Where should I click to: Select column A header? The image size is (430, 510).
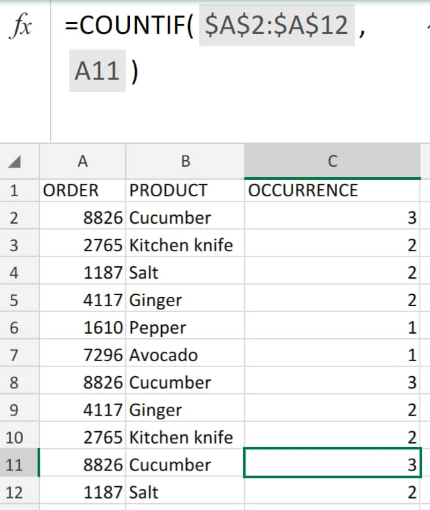[x=82, y=161]
